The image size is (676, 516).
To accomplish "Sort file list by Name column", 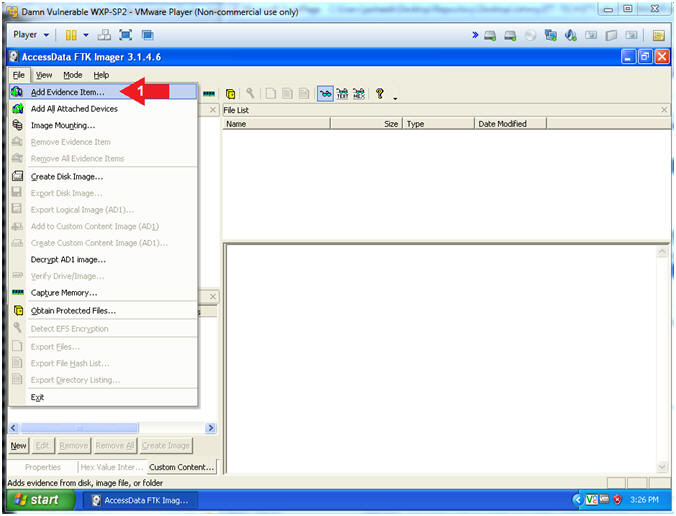I will [x=276, y=124].
